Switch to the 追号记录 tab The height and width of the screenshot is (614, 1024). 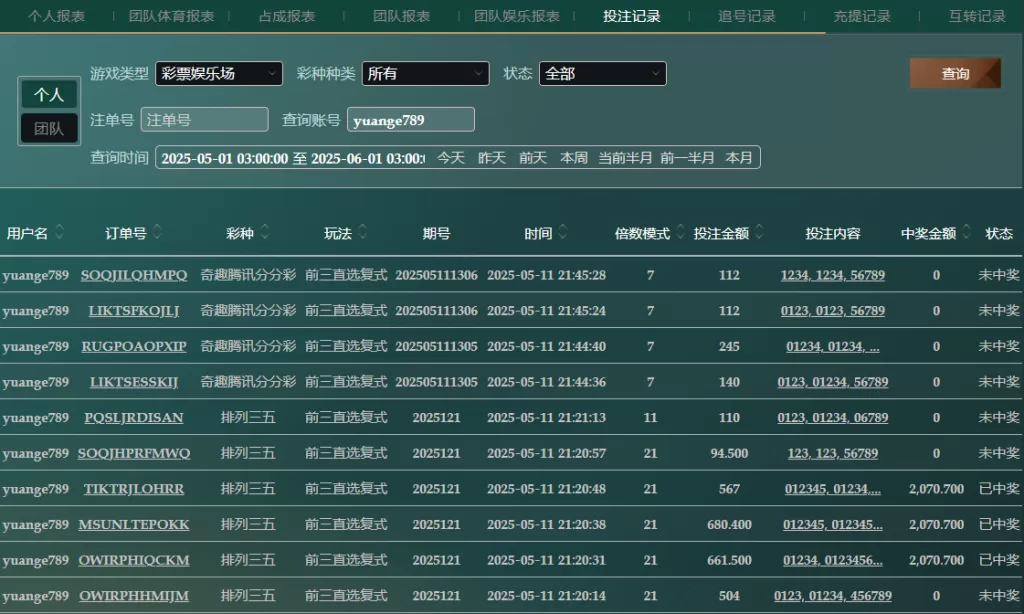(x=747, y=16)
